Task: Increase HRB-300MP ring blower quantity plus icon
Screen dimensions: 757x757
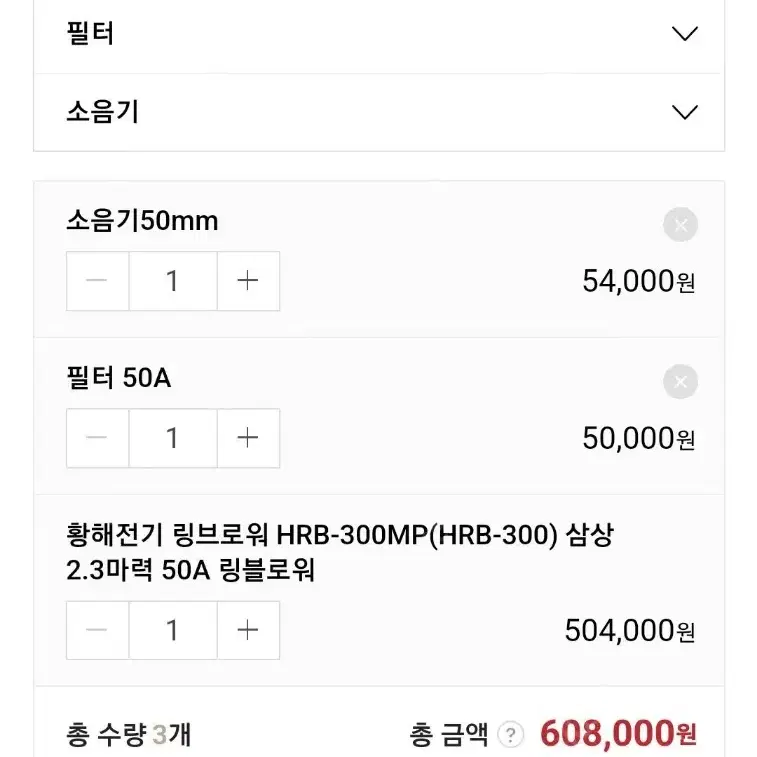Action: tap(248, 630)
